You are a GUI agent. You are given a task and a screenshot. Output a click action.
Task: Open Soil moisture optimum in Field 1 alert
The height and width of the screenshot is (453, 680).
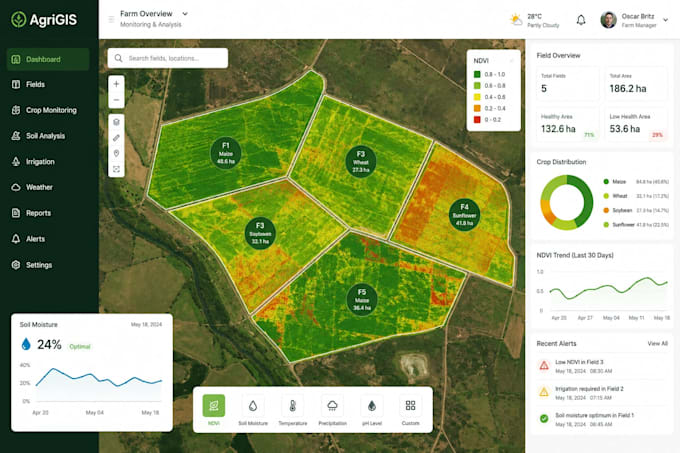click(602, 420)
